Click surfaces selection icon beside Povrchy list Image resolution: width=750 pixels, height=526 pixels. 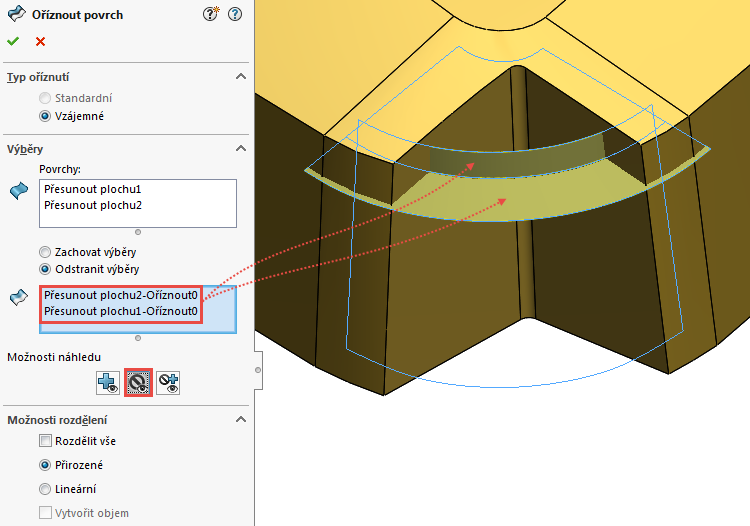19,191
